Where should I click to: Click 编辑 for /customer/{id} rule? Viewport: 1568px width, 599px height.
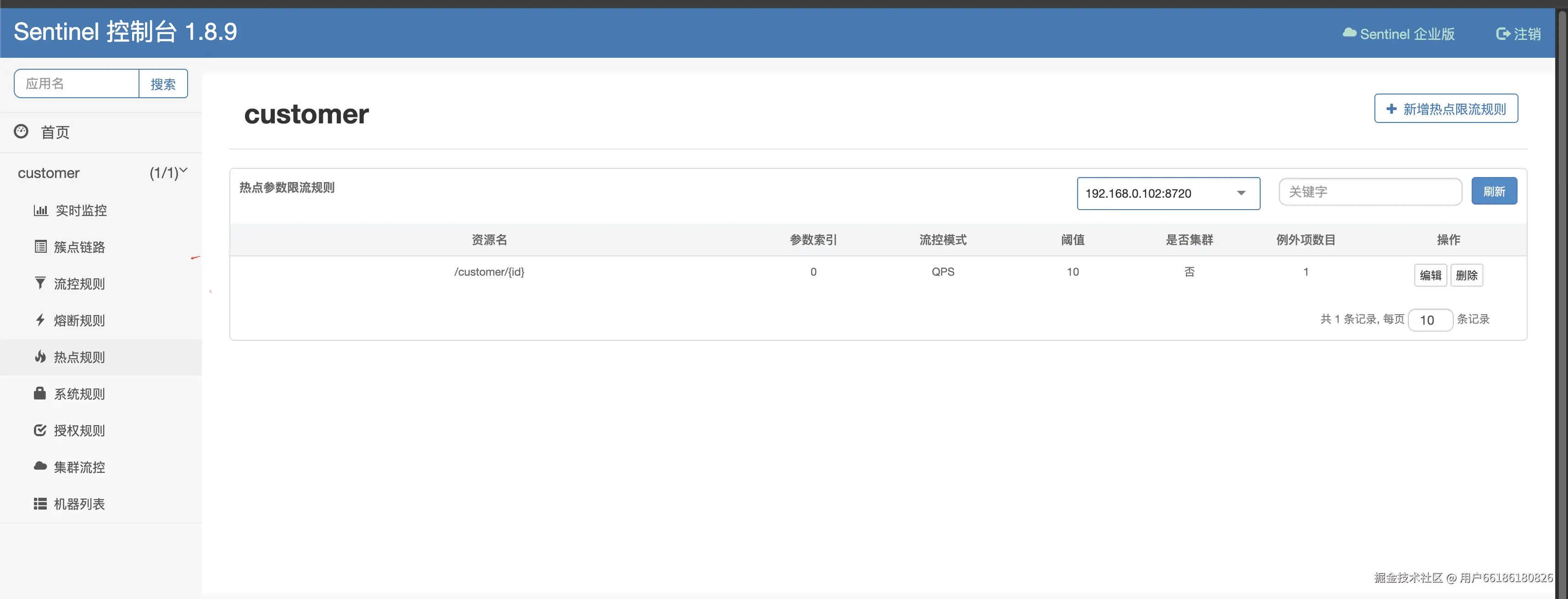tap(1430, 275)
